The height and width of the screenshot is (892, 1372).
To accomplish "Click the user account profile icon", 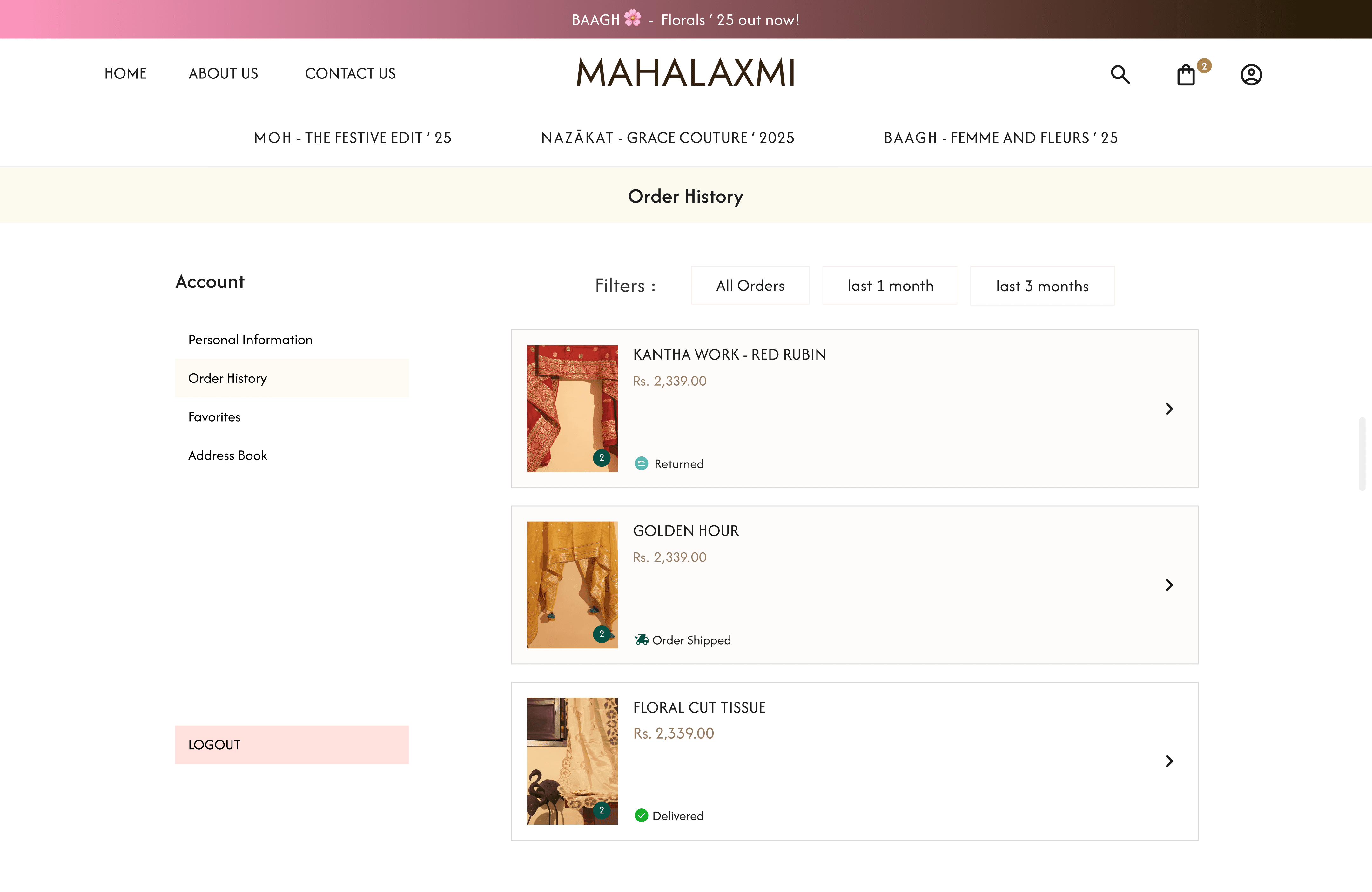I will click(1251, 75).
